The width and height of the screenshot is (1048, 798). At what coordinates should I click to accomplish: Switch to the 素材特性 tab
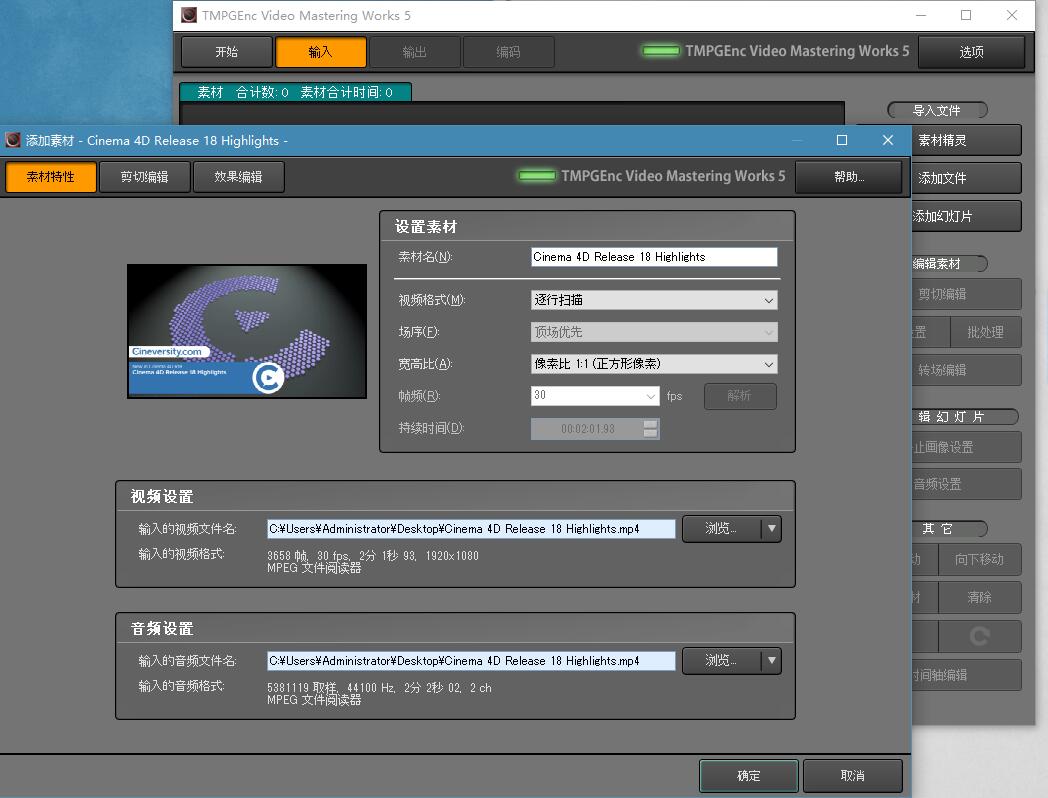[x=51, y=177]
